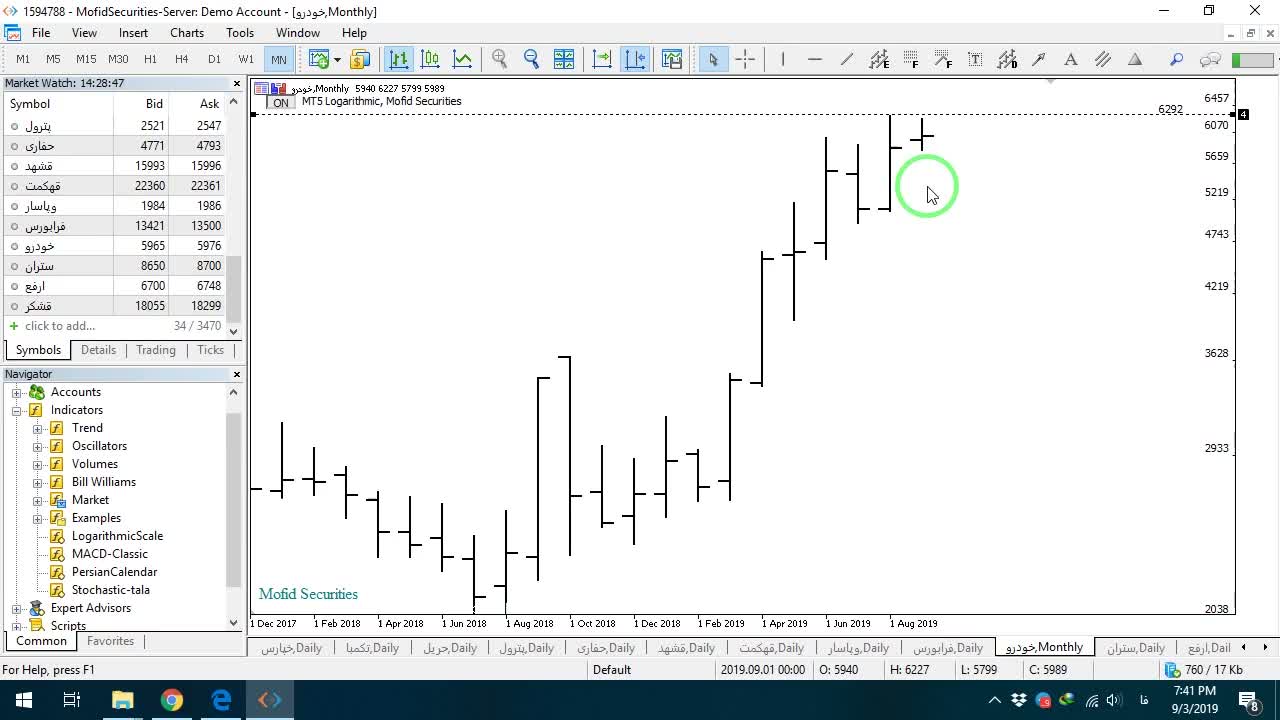
Task: Open the New Chart toolbar icon
Action: point(319,59)
